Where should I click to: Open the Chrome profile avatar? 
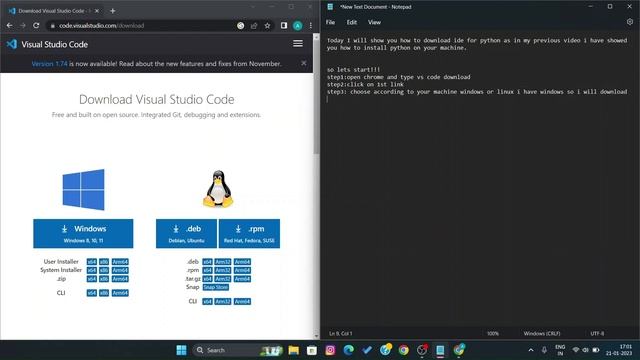point(298,26)
